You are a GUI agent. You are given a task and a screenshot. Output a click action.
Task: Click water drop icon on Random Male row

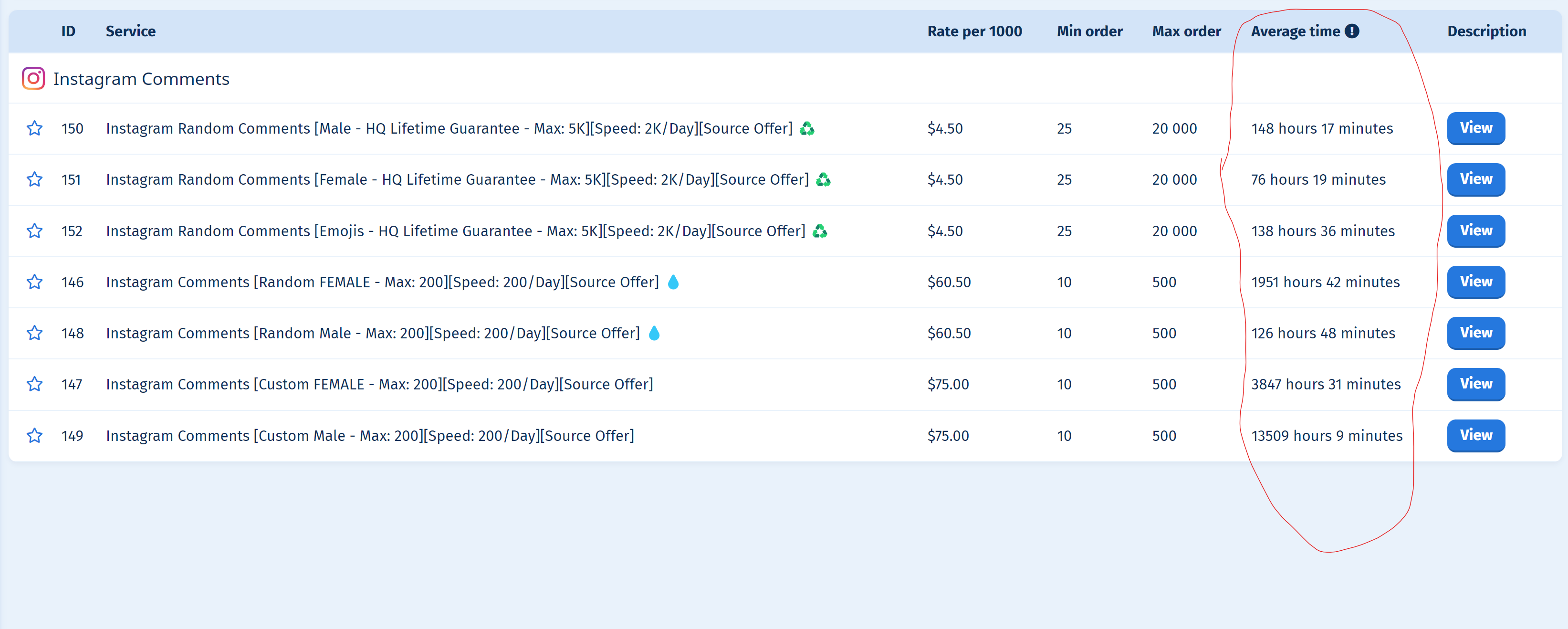click(654, 333)
